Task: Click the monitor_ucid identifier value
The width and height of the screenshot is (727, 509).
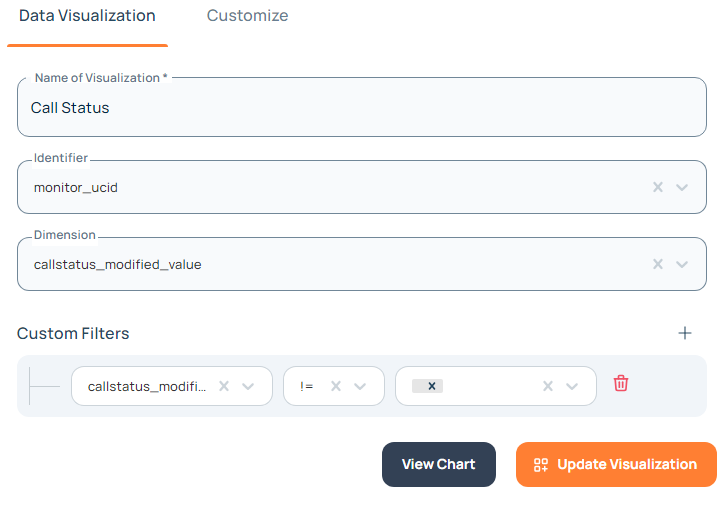Action: pyautogui.click(x=76, y=187)
